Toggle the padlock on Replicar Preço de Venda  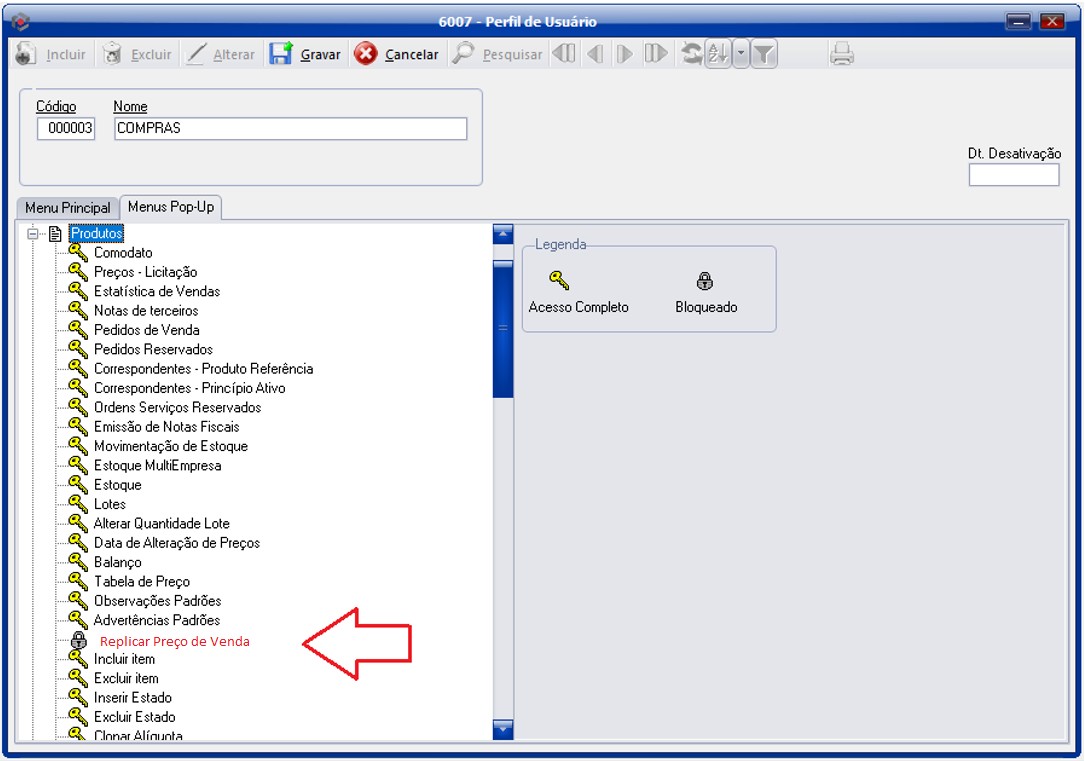pos(78,640)
